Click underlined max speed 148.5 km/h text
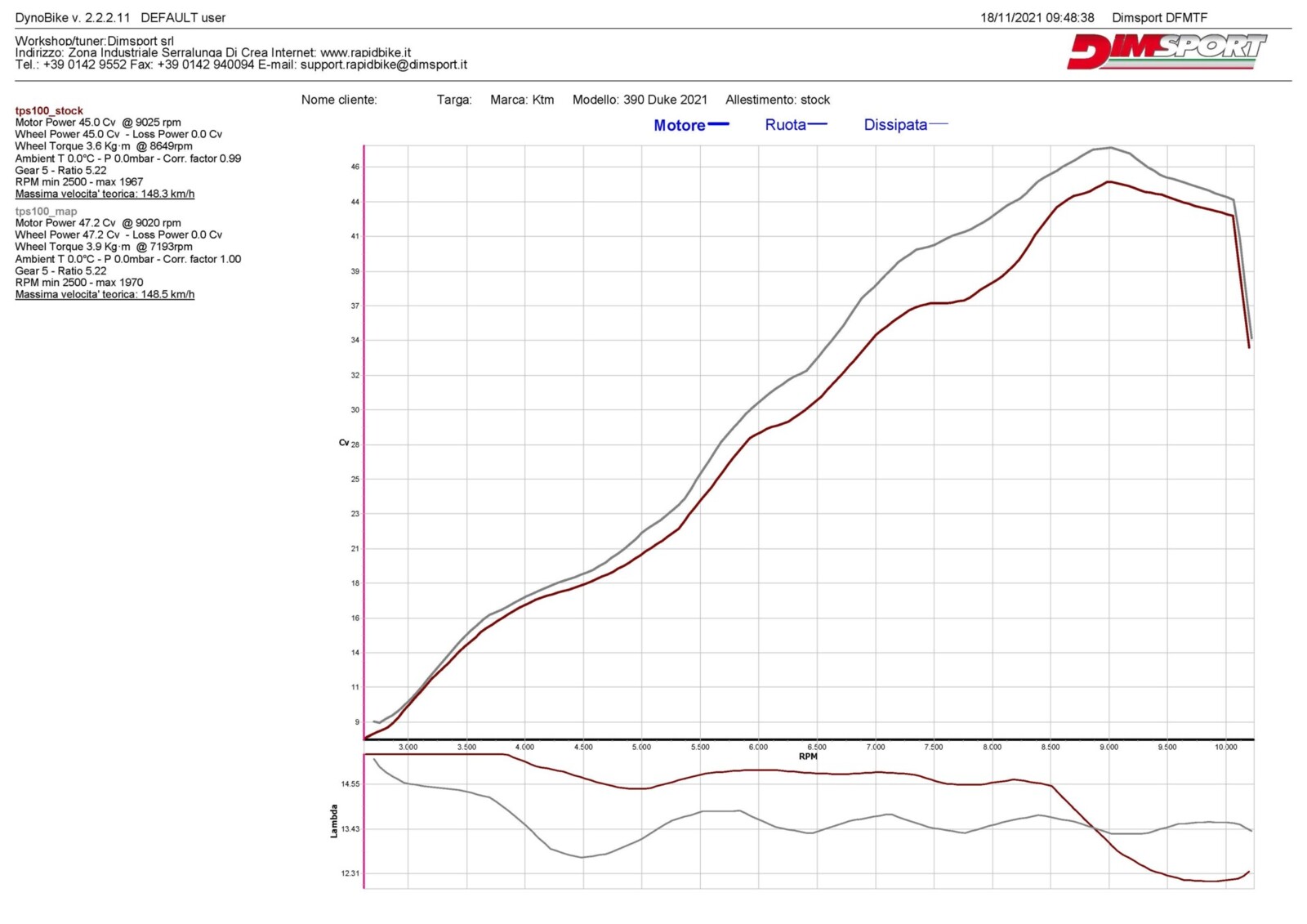This screenshot has width=1307, height=924. tap(105, 294)
